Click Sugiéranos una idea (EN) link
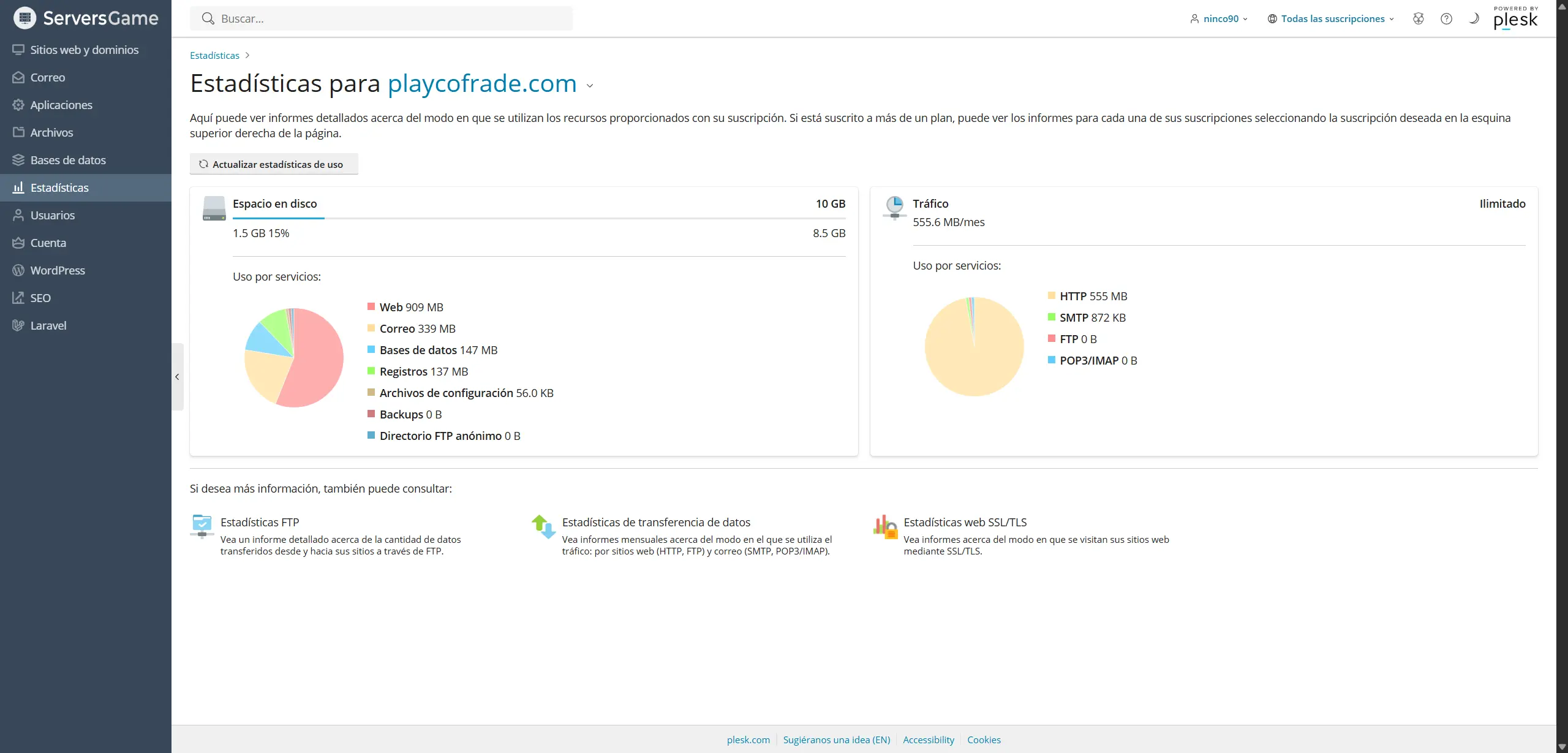The image size is (1568, 753). click(837, 740)
